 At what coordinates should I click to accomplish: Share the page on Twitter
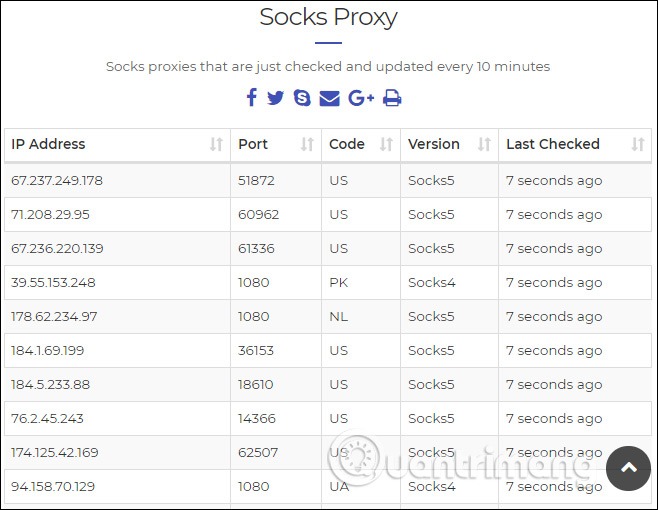point(275,98)
